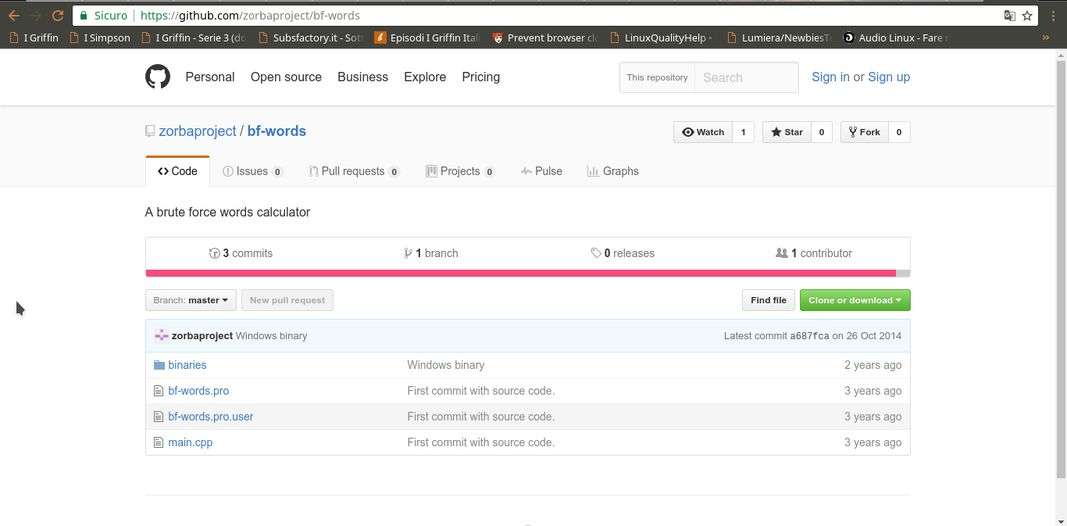Open the binaries folder

187,365
